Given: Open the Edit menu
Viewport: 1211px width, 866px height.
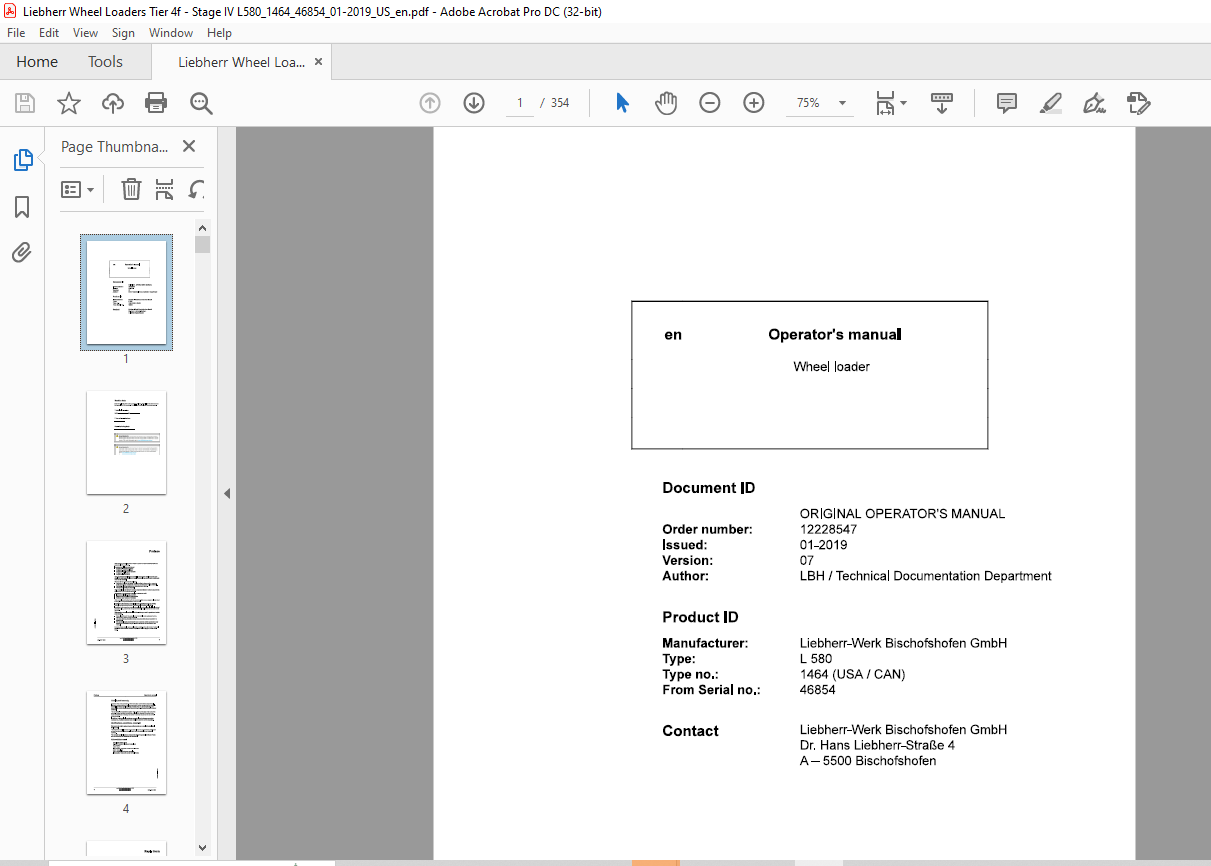Looking at the screenshot, I should 49,33.
